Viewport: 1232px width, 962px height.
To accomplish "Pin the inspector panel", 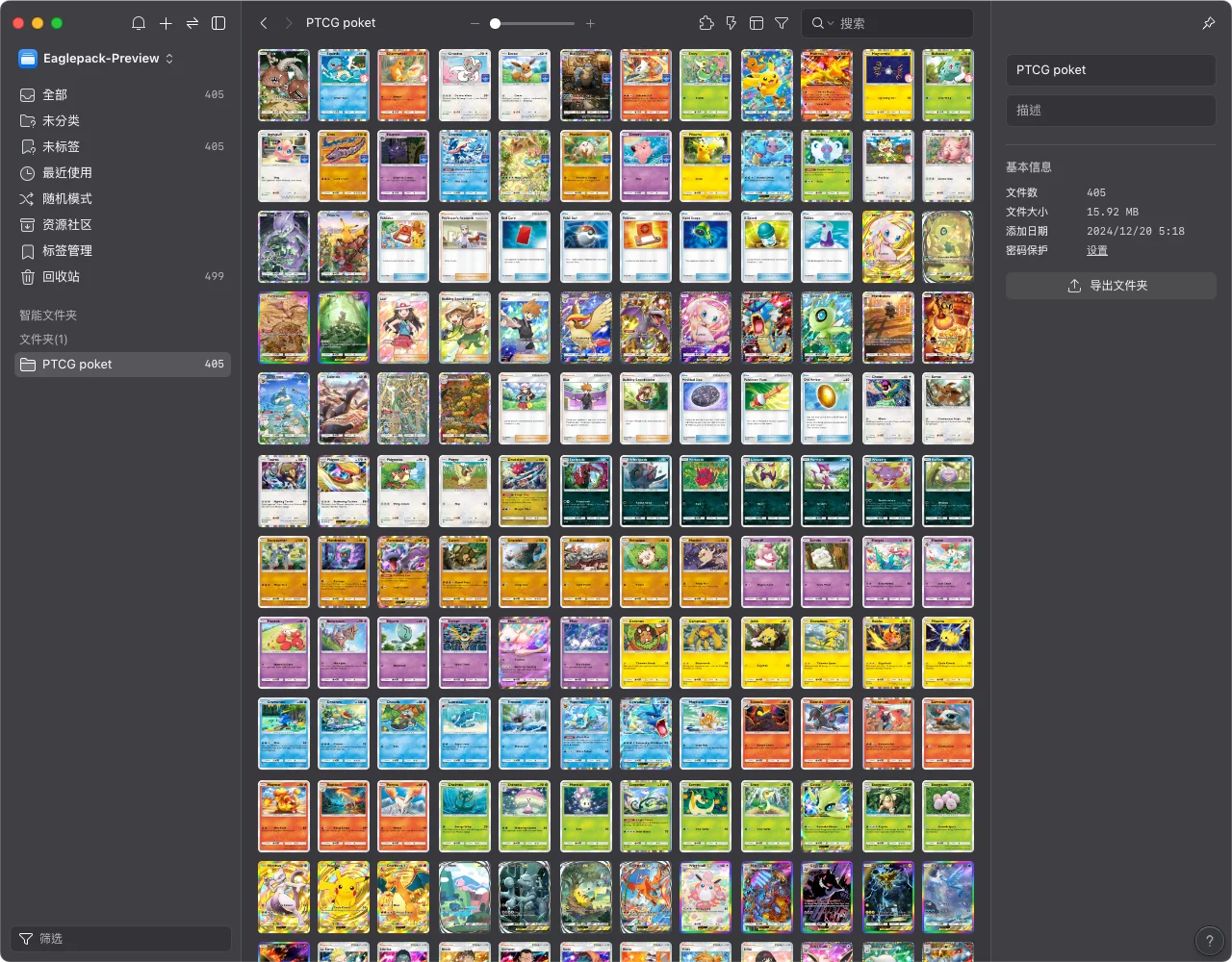I will [x=1209, y=23].
